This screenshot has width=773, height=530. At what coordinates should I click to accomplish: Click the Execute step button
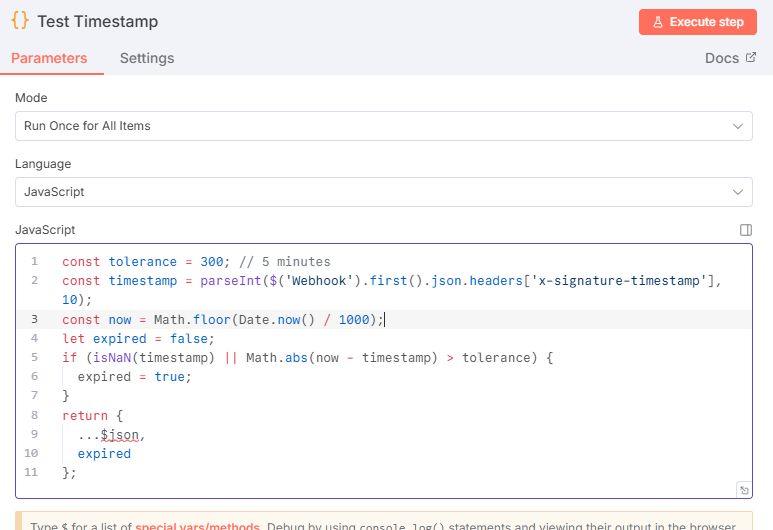698,22
